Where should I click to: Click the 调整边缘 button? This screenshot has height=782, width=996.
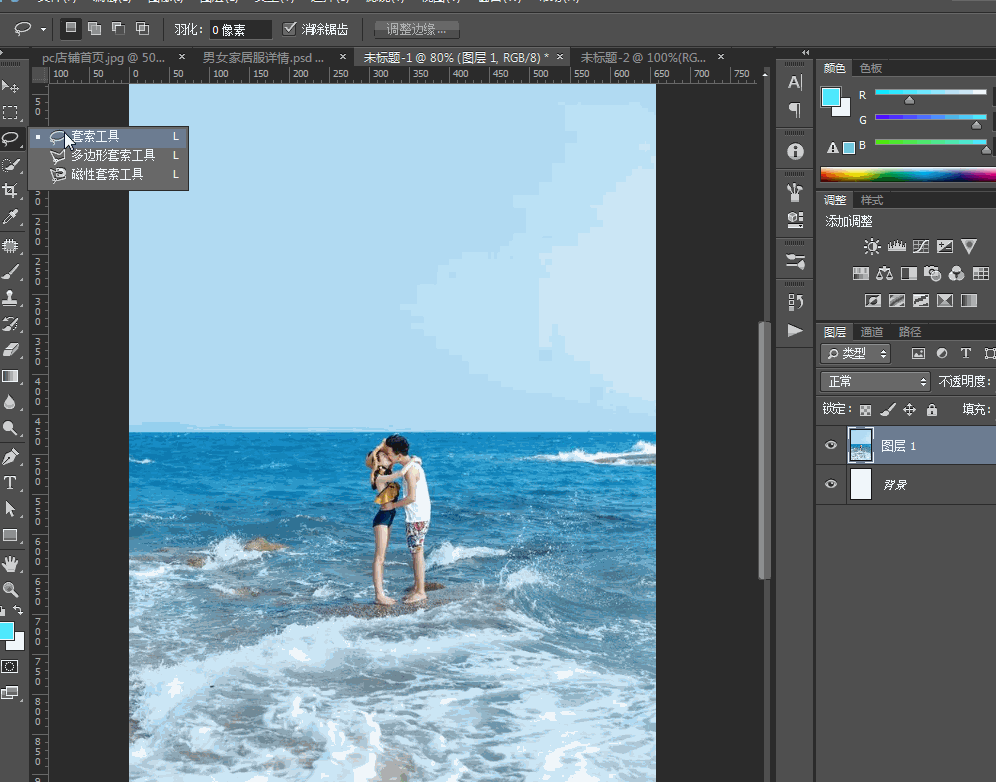[x=416, y=29]
